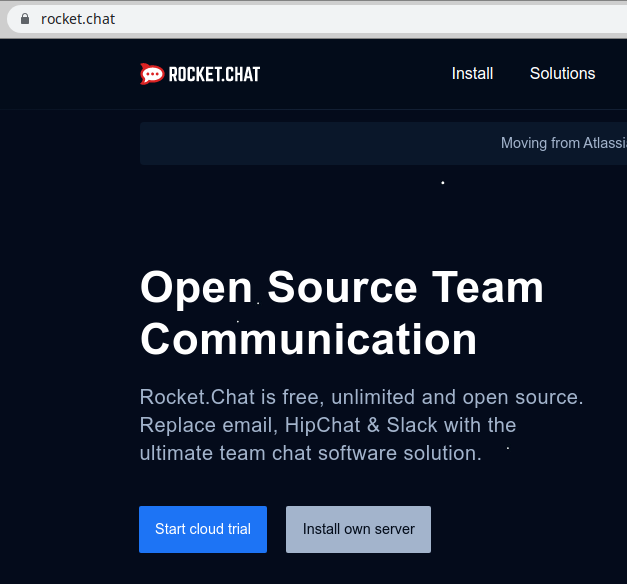
Task: Click the Install own server button
Action: click(x=358, y=529)
